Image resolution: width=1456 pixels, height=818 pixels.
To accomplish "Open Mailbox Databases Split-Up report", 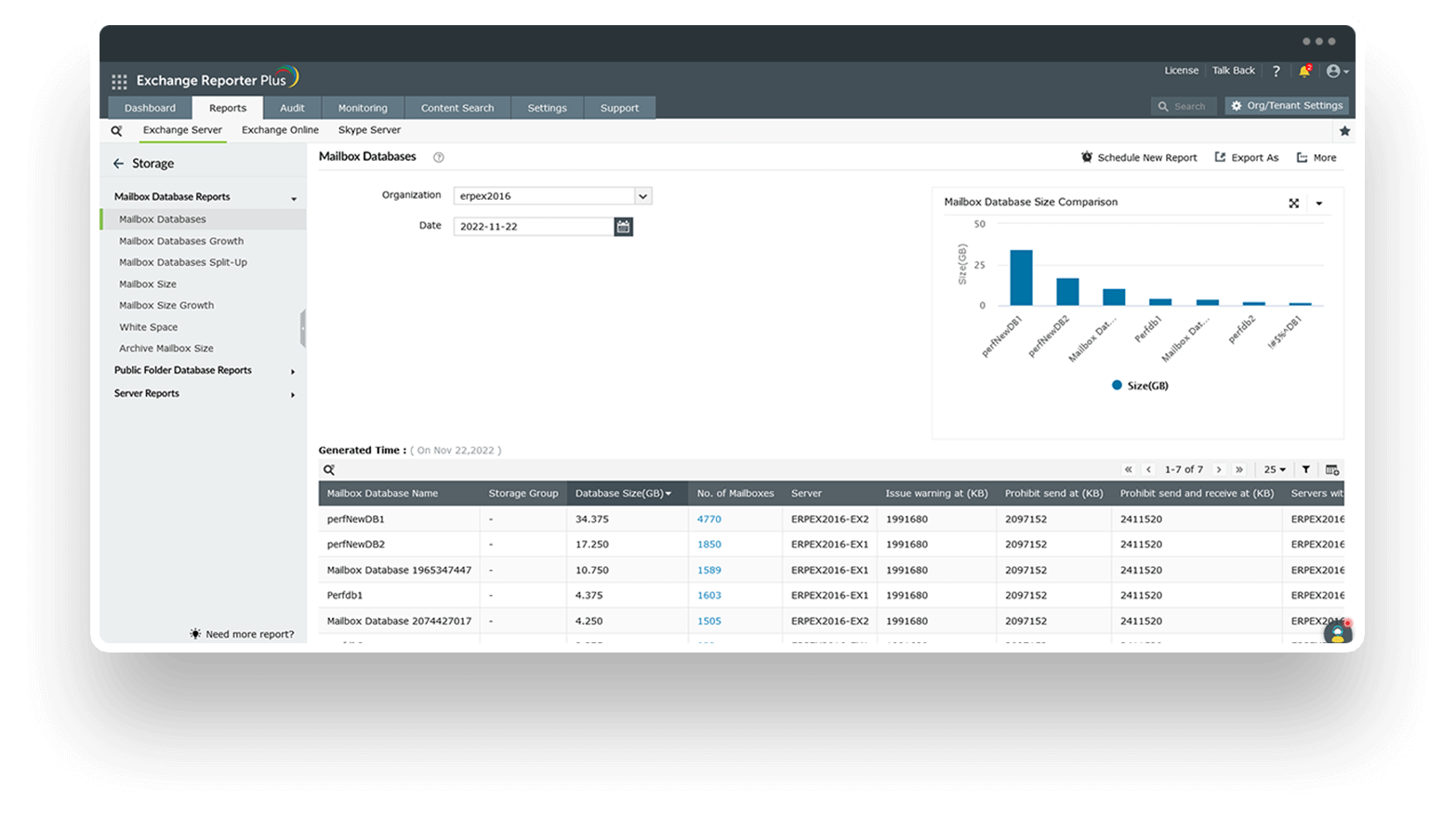I will [x=183, y=263].
